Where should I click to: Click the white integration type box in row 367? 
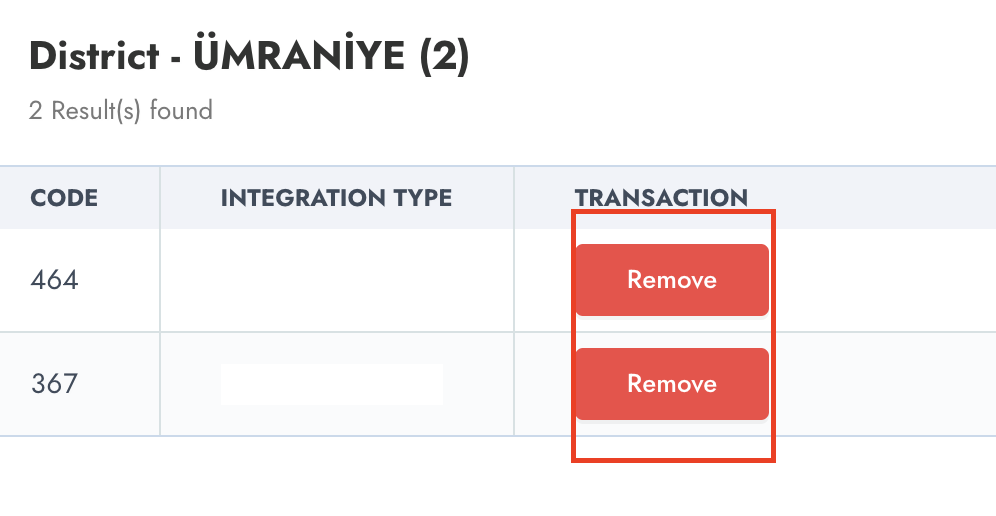point(331,384)
